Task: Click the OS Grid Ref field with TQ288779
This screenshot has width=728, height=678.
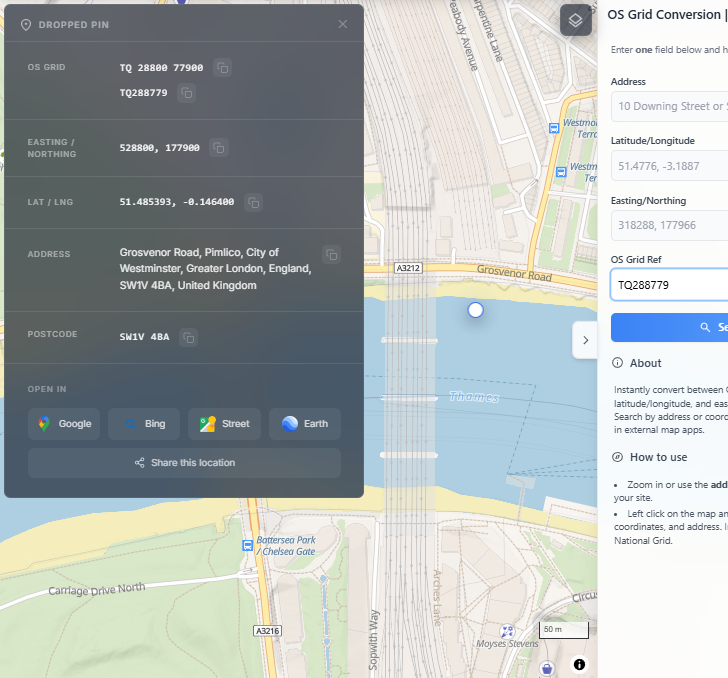Action: click(670, 285)
